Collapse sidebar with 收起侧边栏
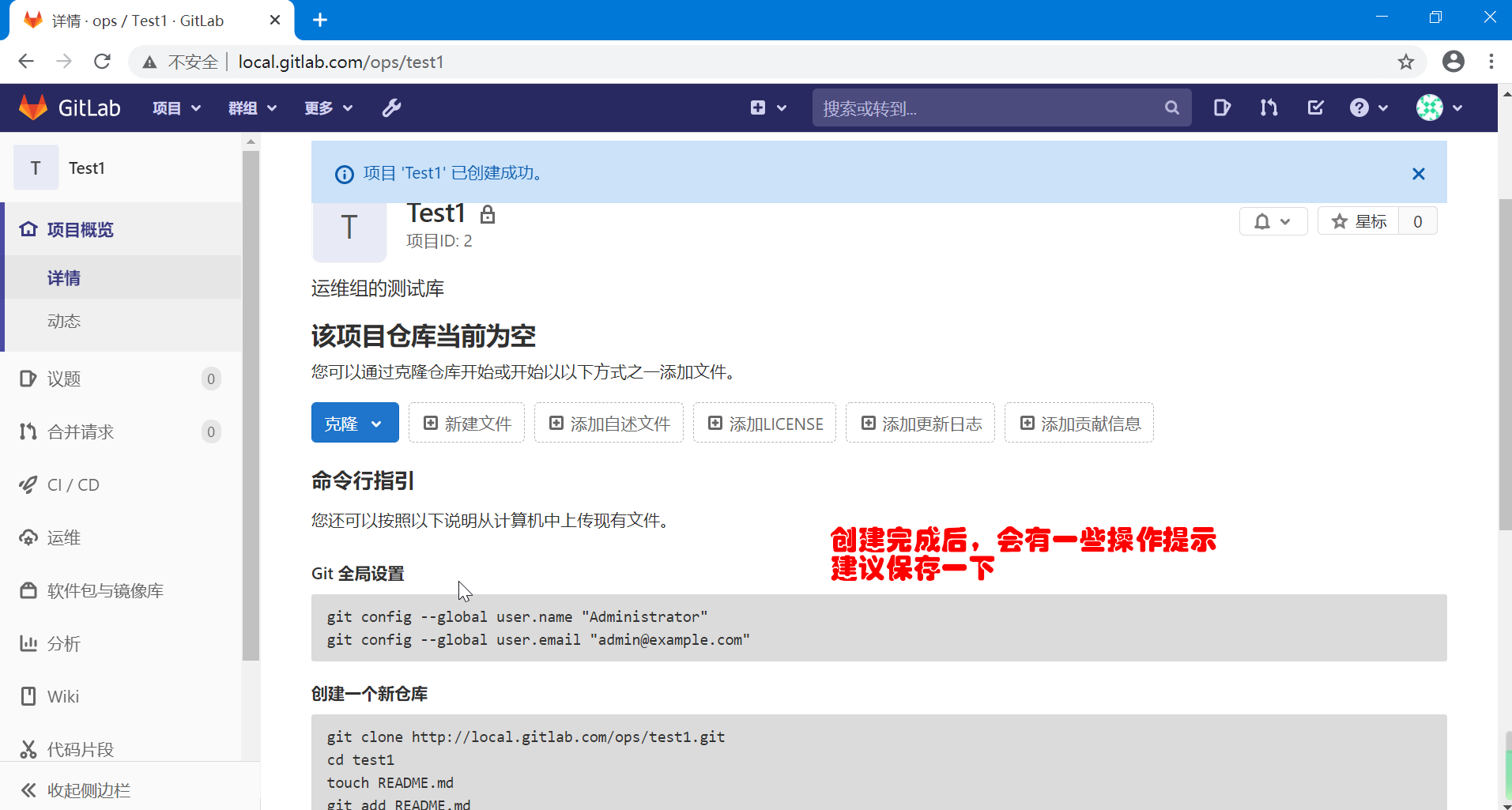The height and width of the screenshot is (810, 1512). point(130,789)
